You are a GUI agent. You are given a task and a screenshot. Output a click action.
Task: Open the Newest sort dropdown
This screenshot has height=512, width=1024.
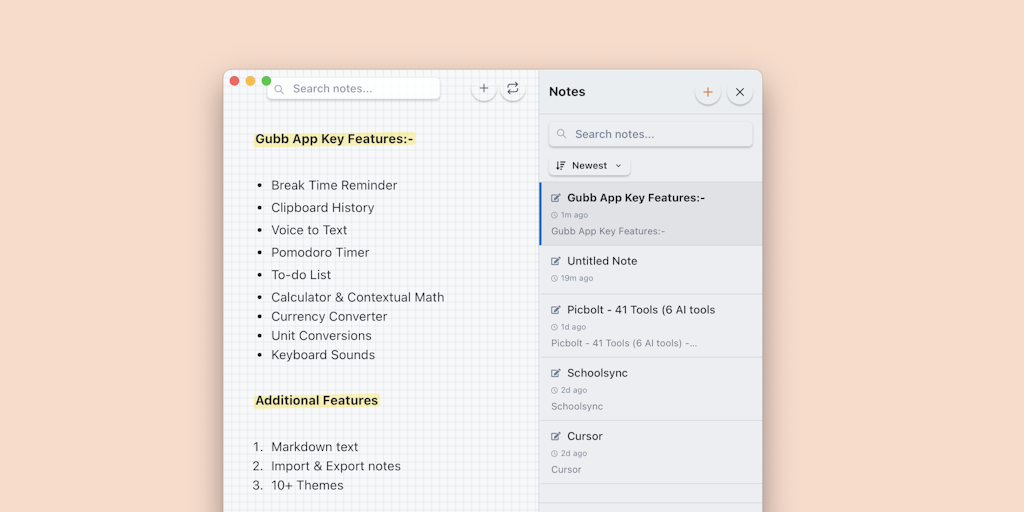589,165
